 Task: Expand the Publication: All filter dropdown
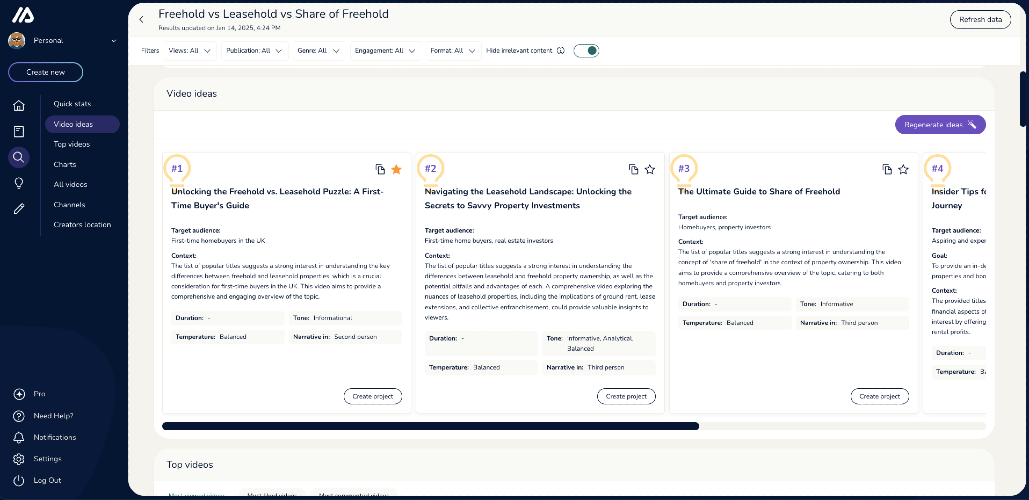point(255,51)
